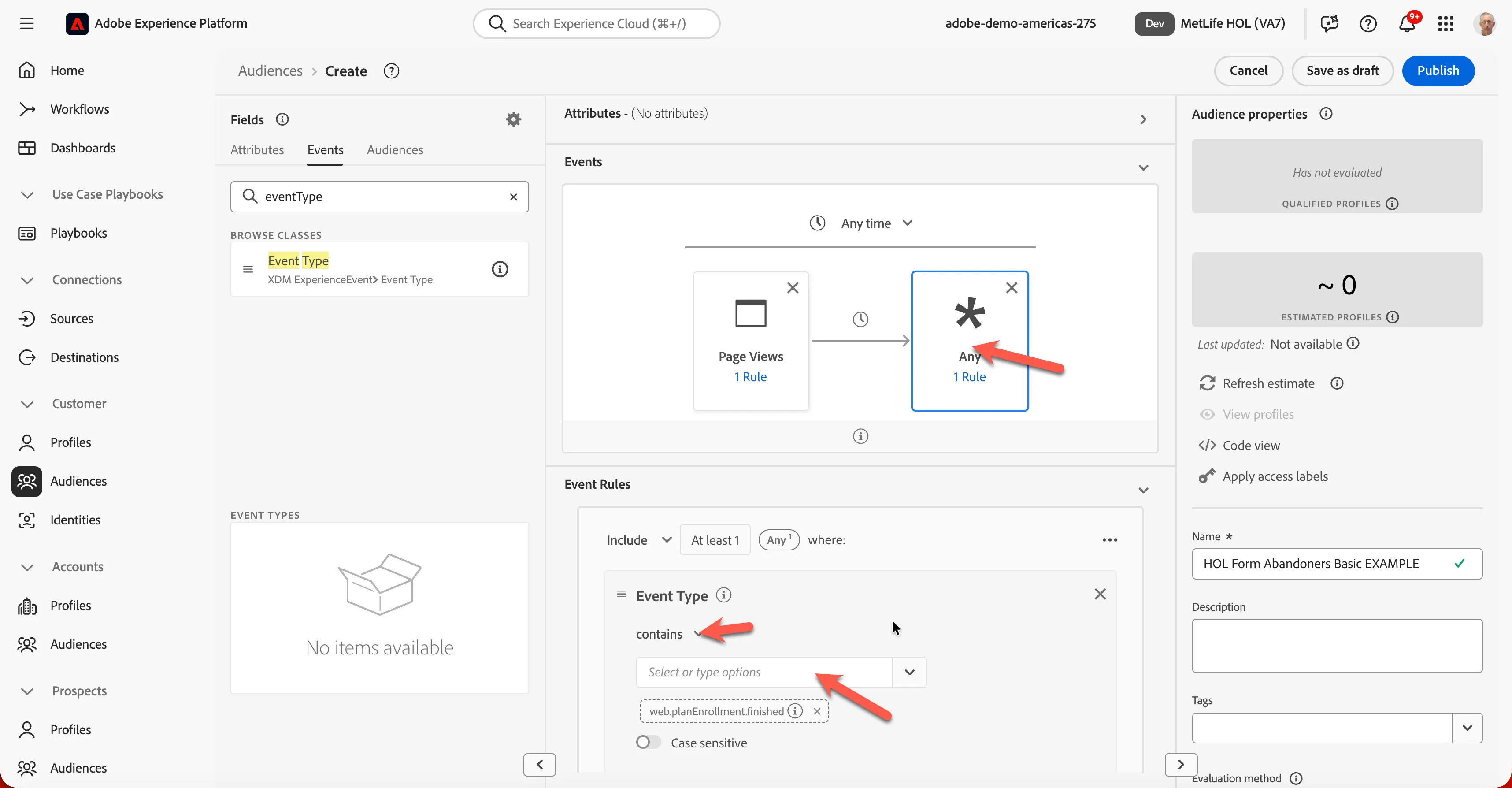Show info for Event Type field in list

coord(500,269)
